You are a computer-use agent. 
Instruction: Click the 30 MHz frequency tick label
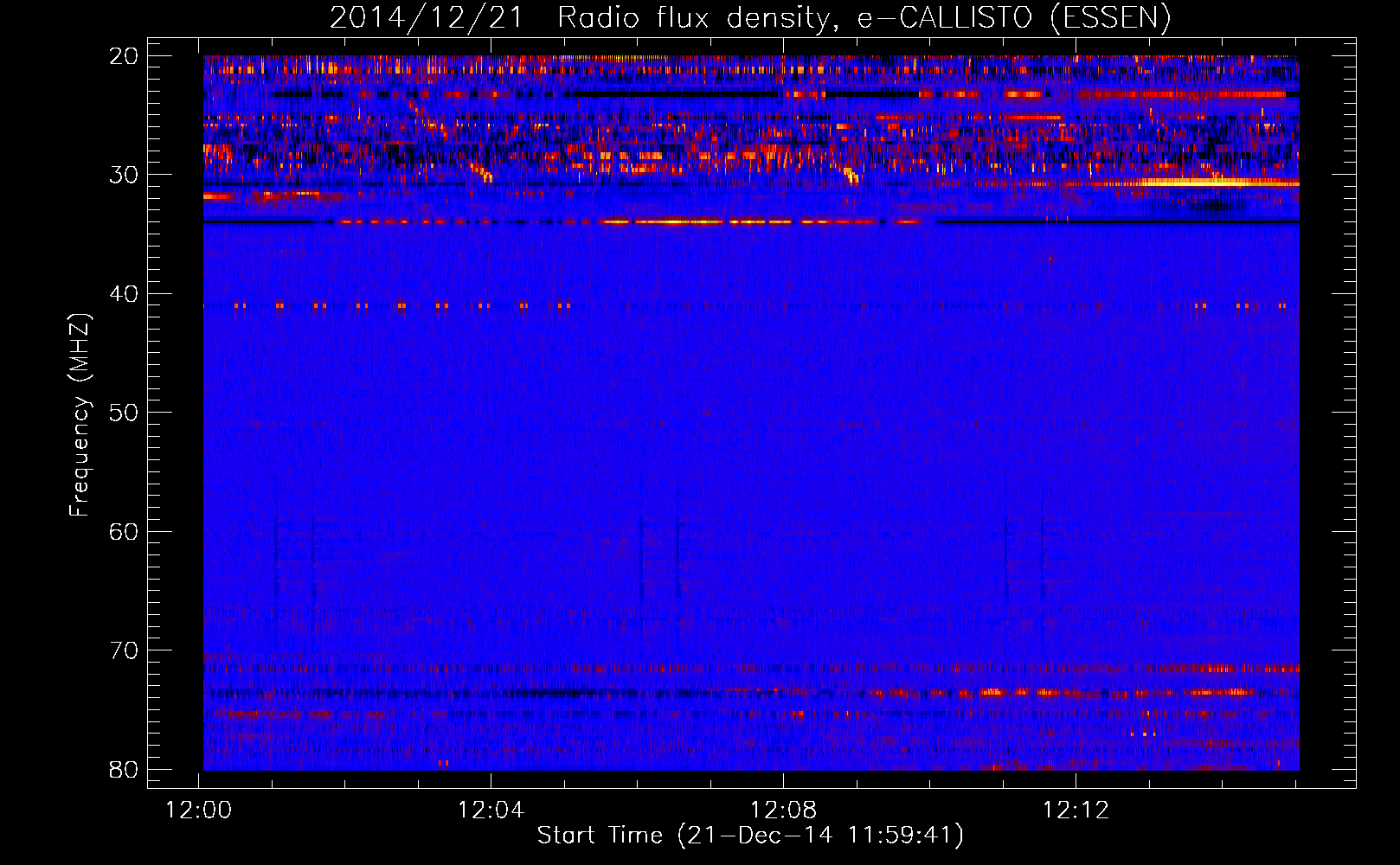pos(124,175)
